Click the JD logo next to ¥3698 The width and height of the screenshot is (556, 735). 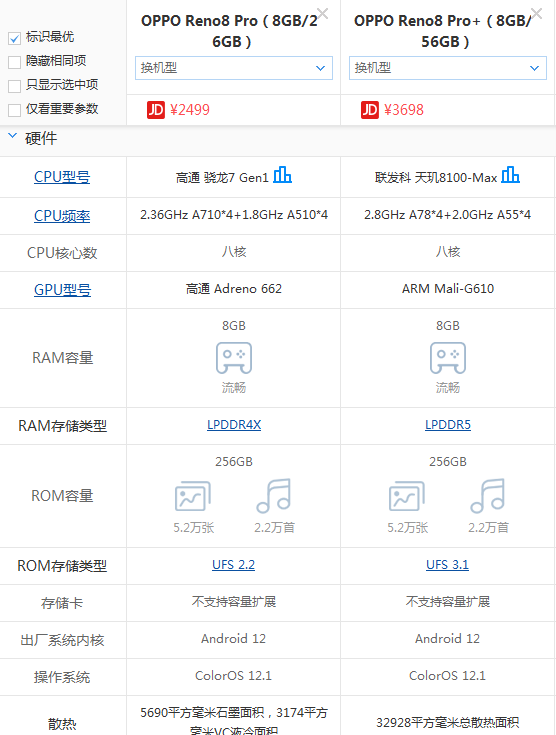(369, 110)
